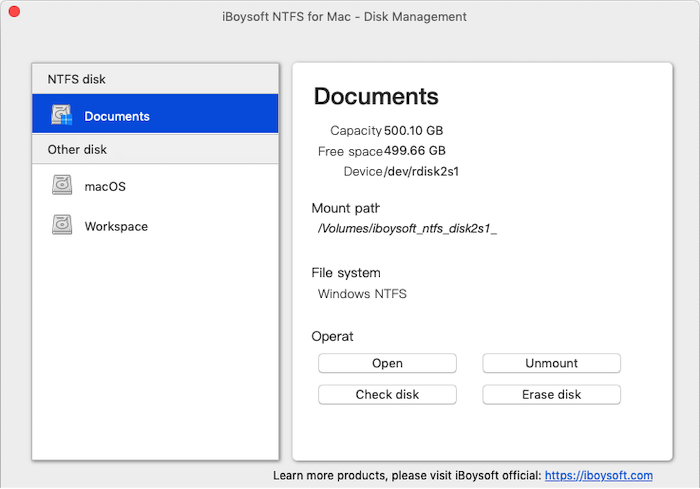Click the NTFS disk section header

(155, 79)
